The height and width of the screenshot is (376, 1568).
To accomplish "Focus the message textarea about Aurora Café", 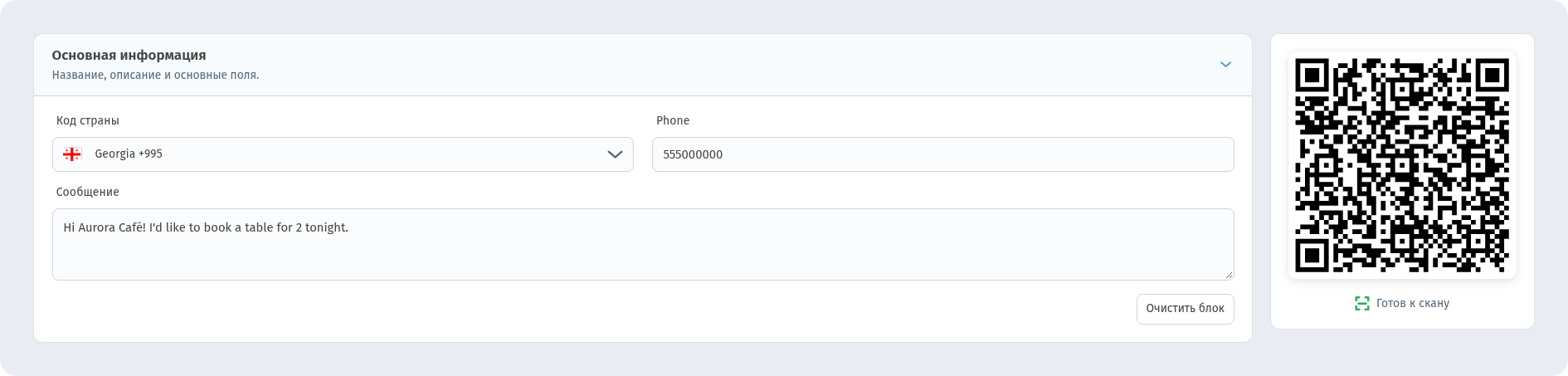I will [x=643, y=244].
